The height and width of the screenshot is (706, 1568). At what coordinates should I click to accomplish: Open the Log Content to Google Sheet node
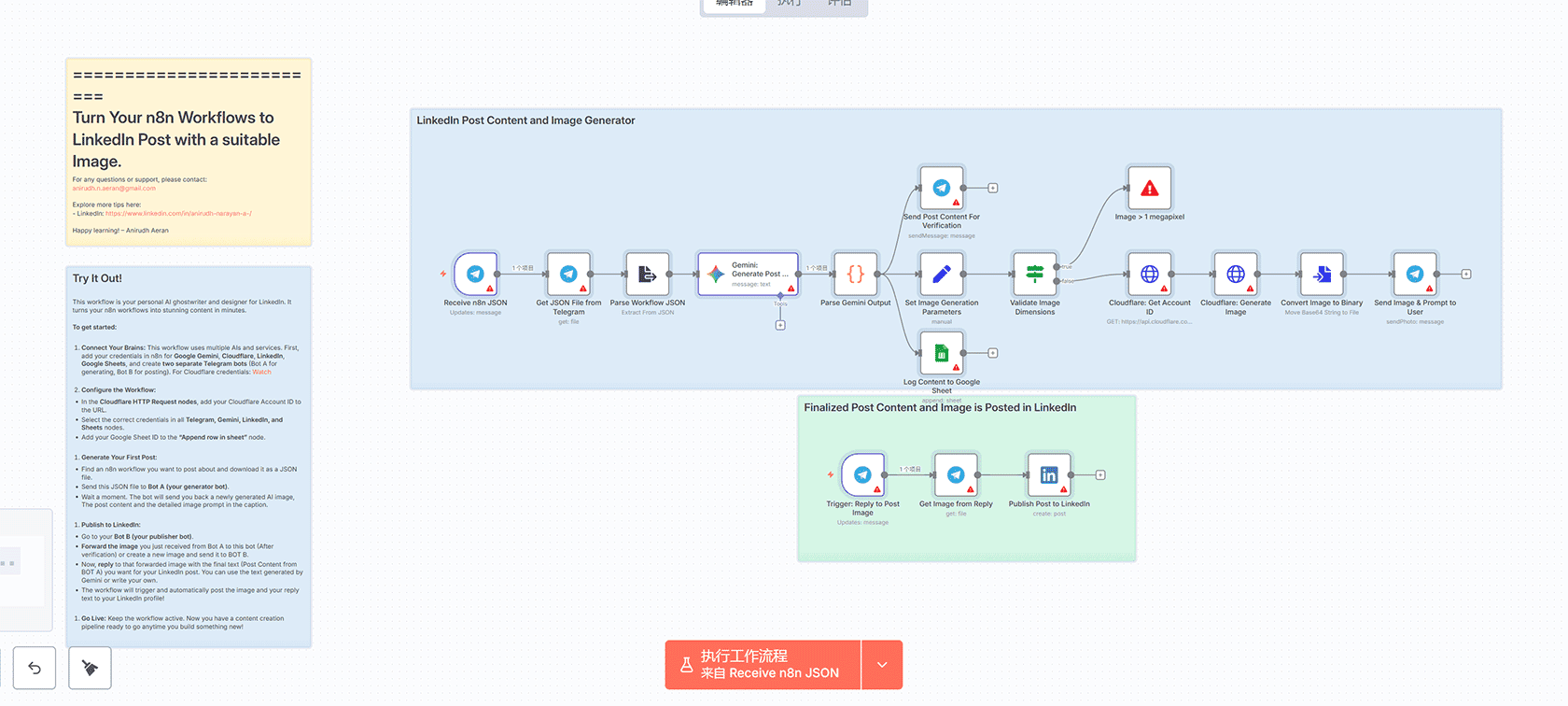[941, 353]
